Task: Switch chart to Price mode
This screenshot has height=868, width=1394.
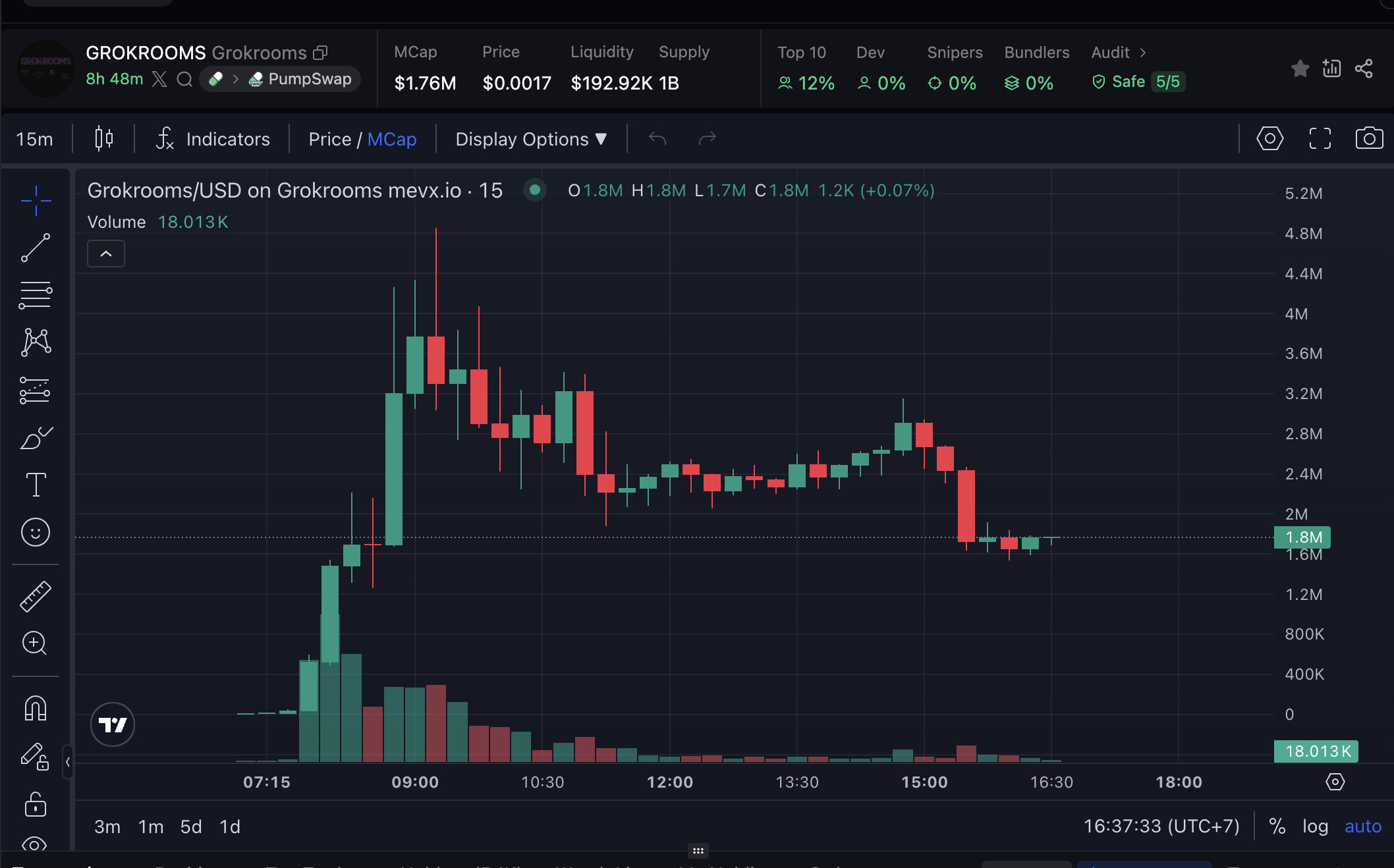Action: point(329,139)
